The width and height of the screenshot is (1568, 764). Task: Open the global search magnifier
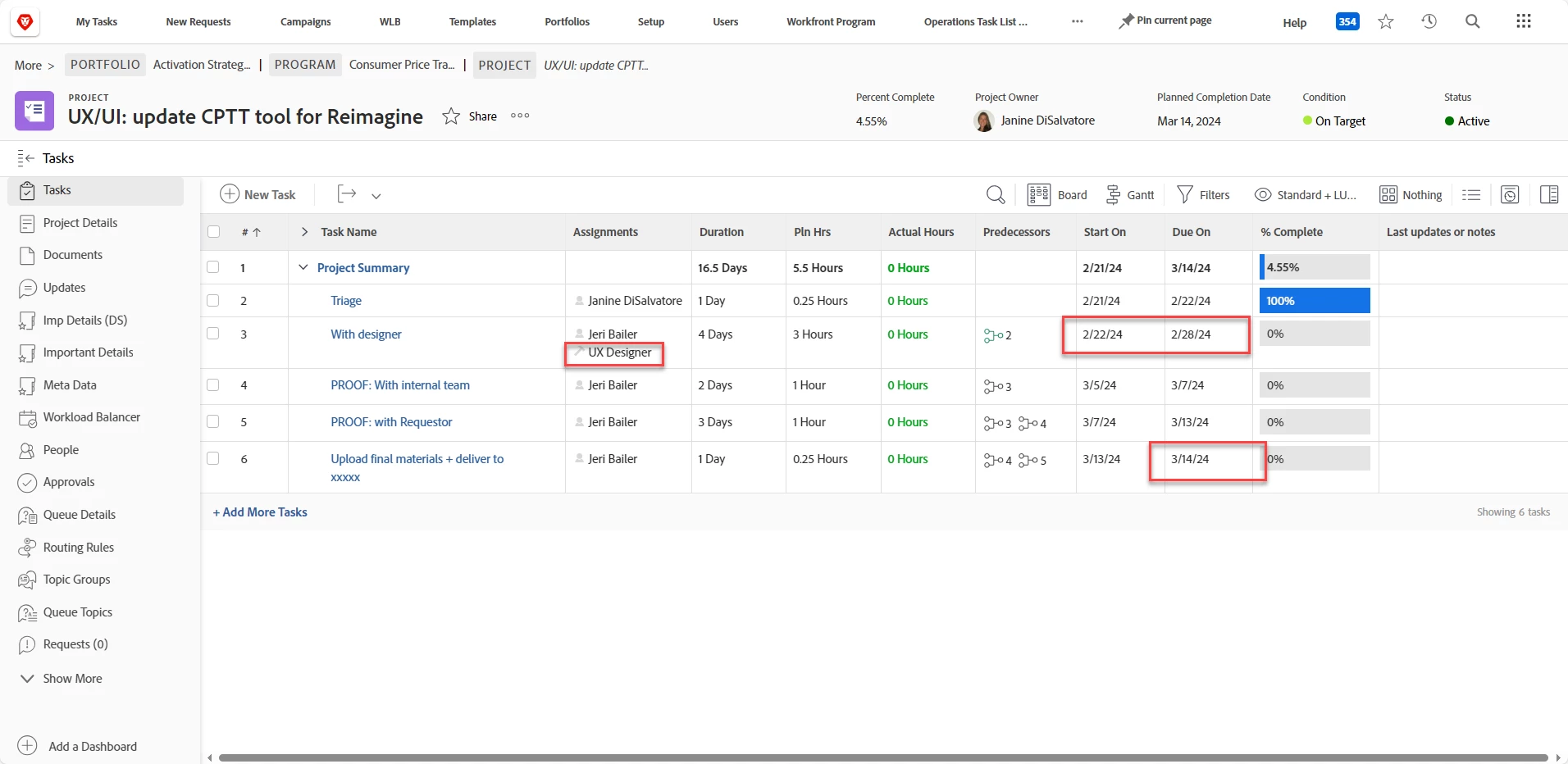tap(1473, 22)
